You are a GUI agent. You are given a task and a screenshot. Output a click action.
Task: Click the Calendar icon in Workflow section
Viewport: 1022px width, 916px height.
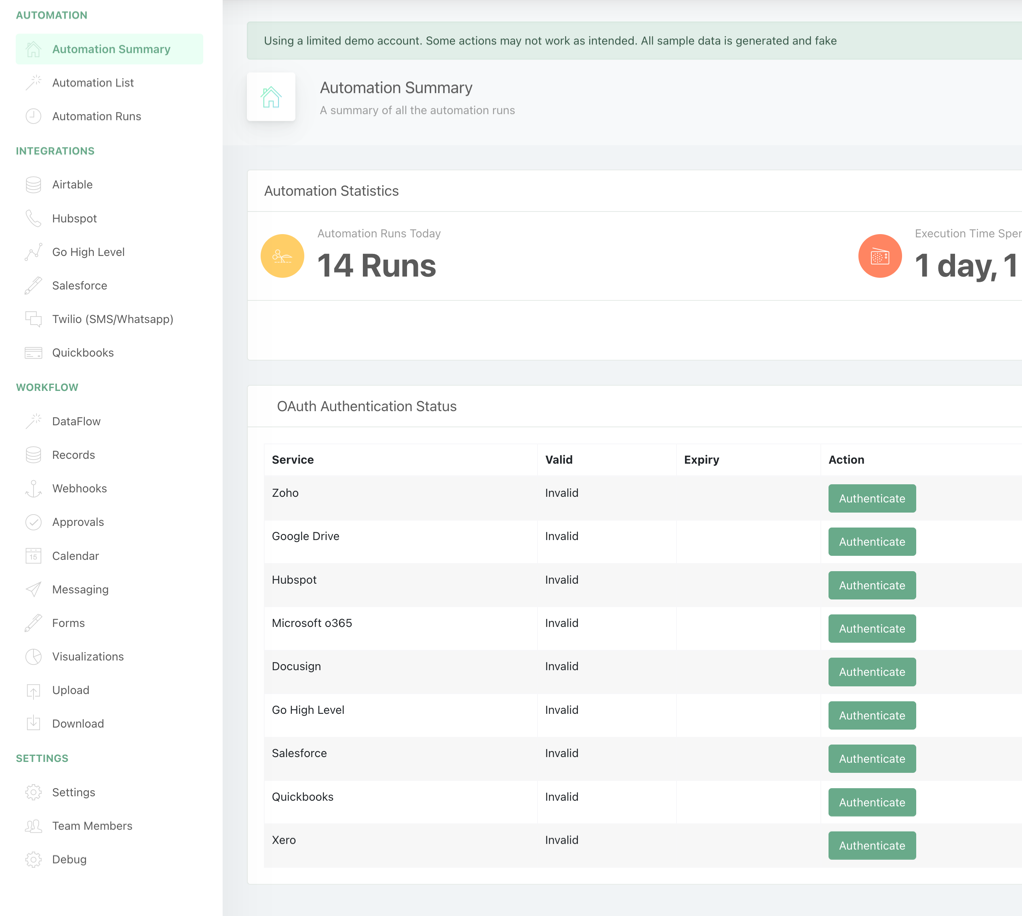pos(33,556)
